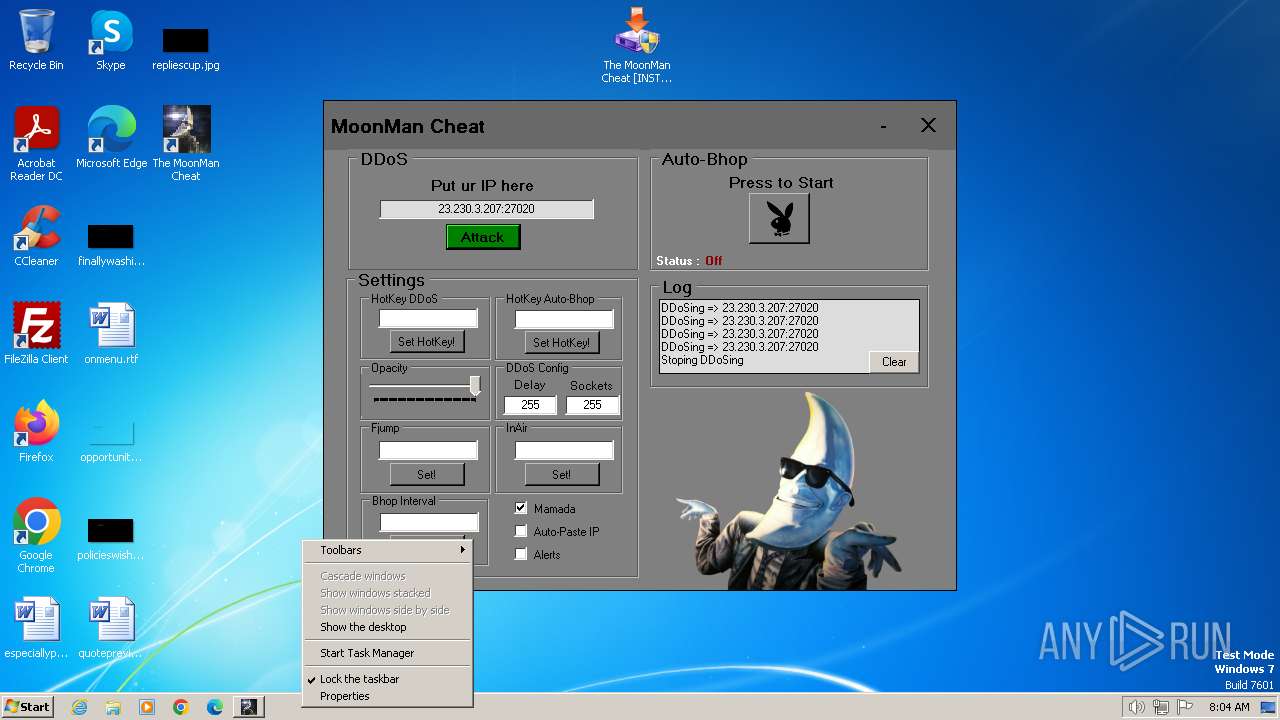1280x720 pixels.
Task: Open the FileZilla Client shortcut
Action: pyautogui.click(x=36, y=334)
